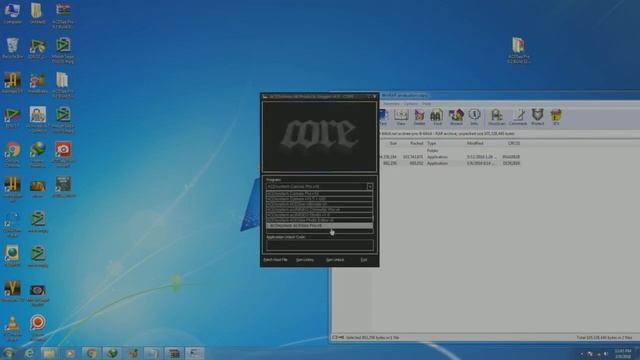Screen dimensions: 640x360
Task: Select the VLC media player desktop shortcut
Action: 12,329
